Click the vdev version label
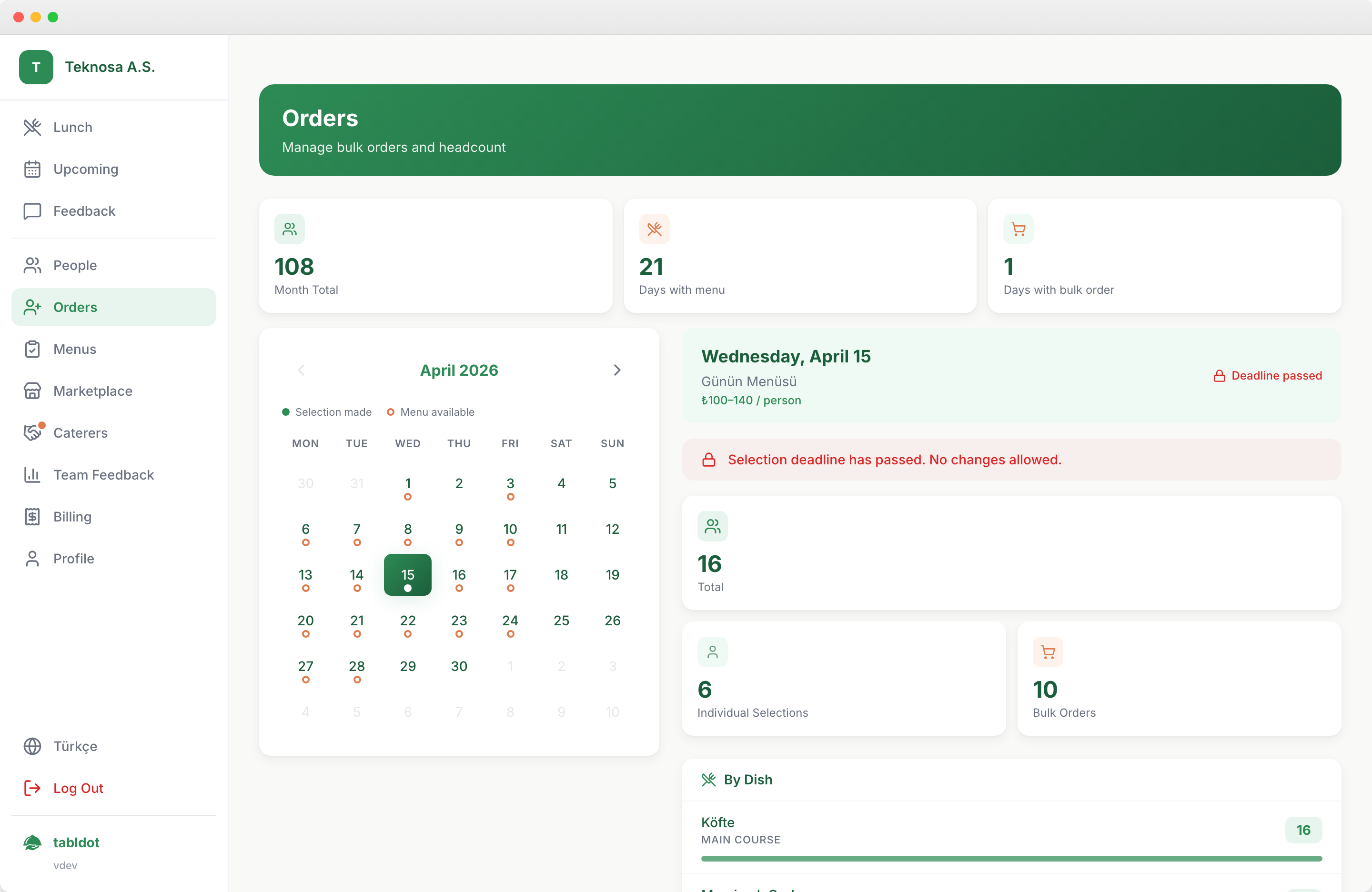This screenshot has width=1372, height=892. [65, 865]
